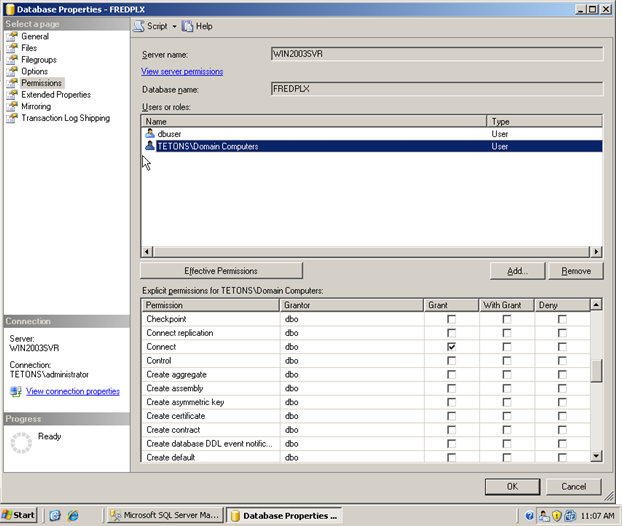Check With Grant for Connect permission
The image size is (622, 526).
507,347
